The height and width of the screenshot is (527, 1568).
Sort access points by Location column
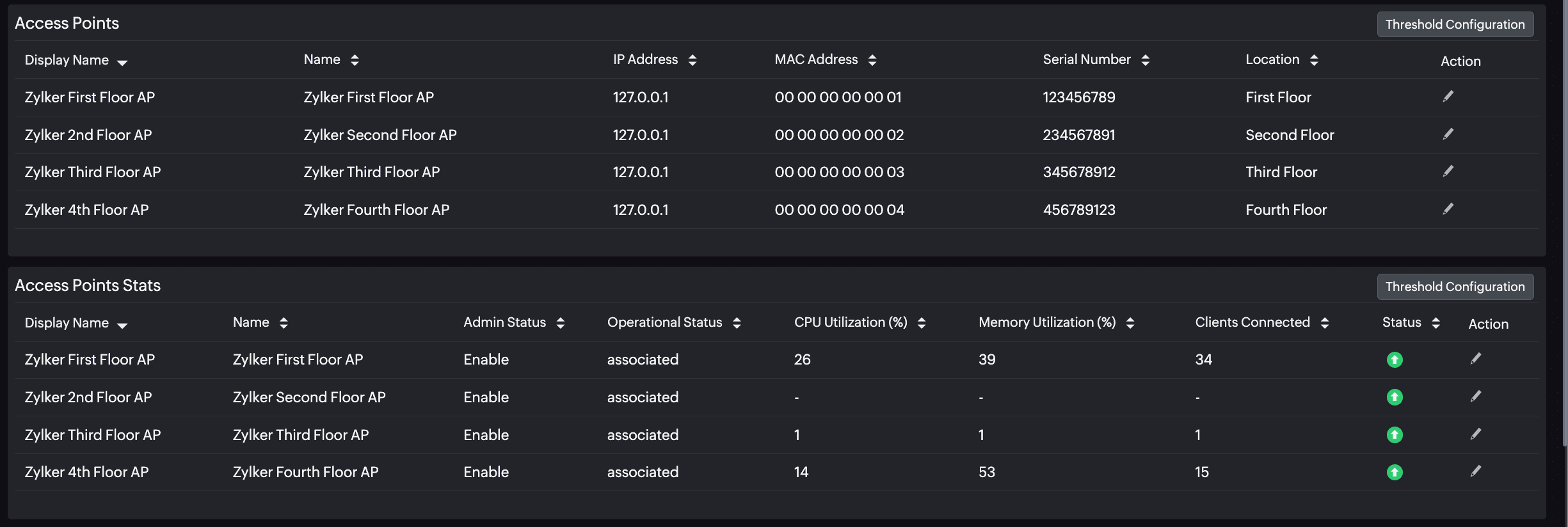click(x=1313, y=60)
